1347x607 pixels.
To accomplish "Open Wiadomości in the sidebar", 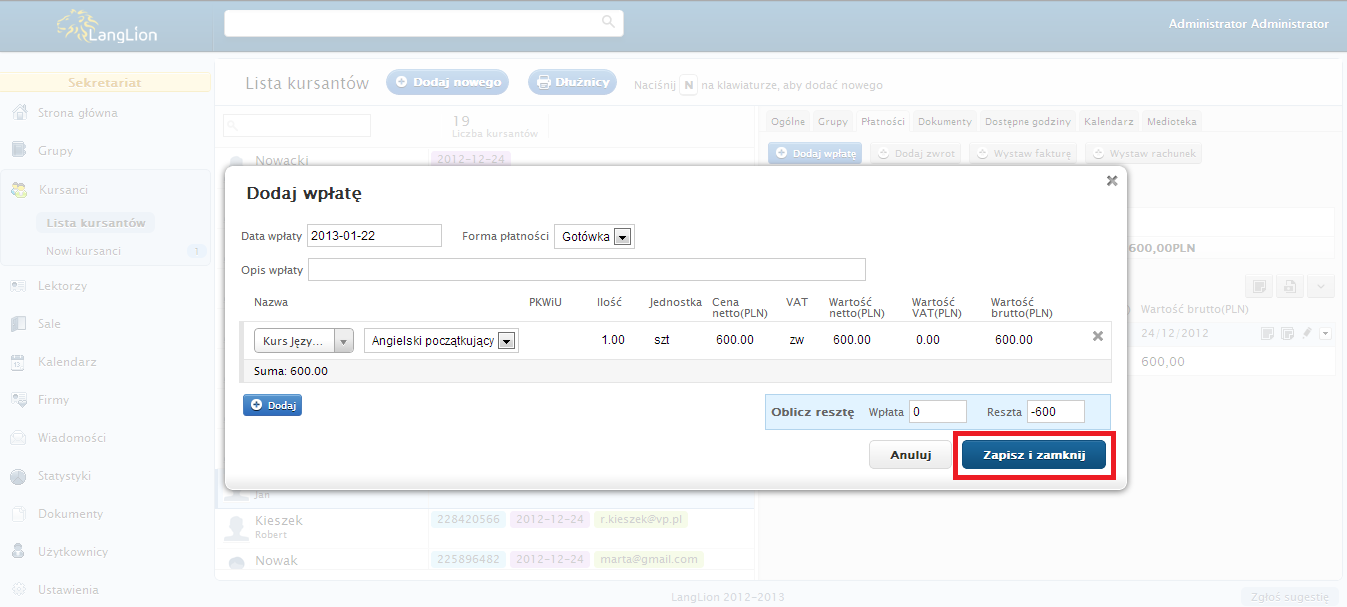I will pos(71,438).
